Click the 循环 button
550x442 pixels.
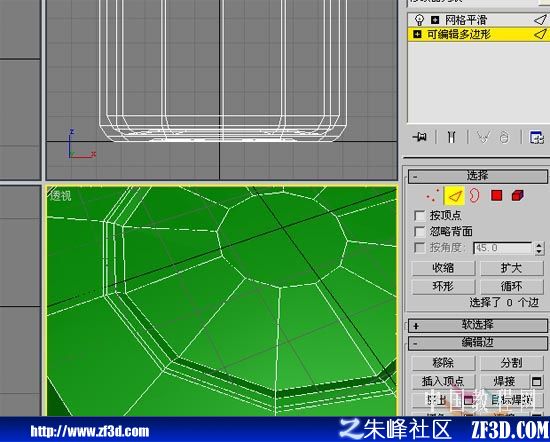point(511,287)
